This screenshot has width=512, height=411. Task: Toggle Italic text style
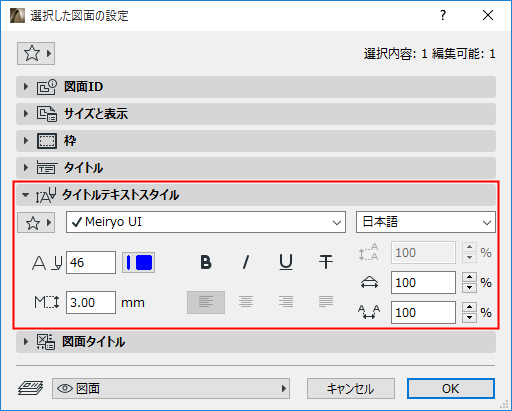[x=246, y=262]
